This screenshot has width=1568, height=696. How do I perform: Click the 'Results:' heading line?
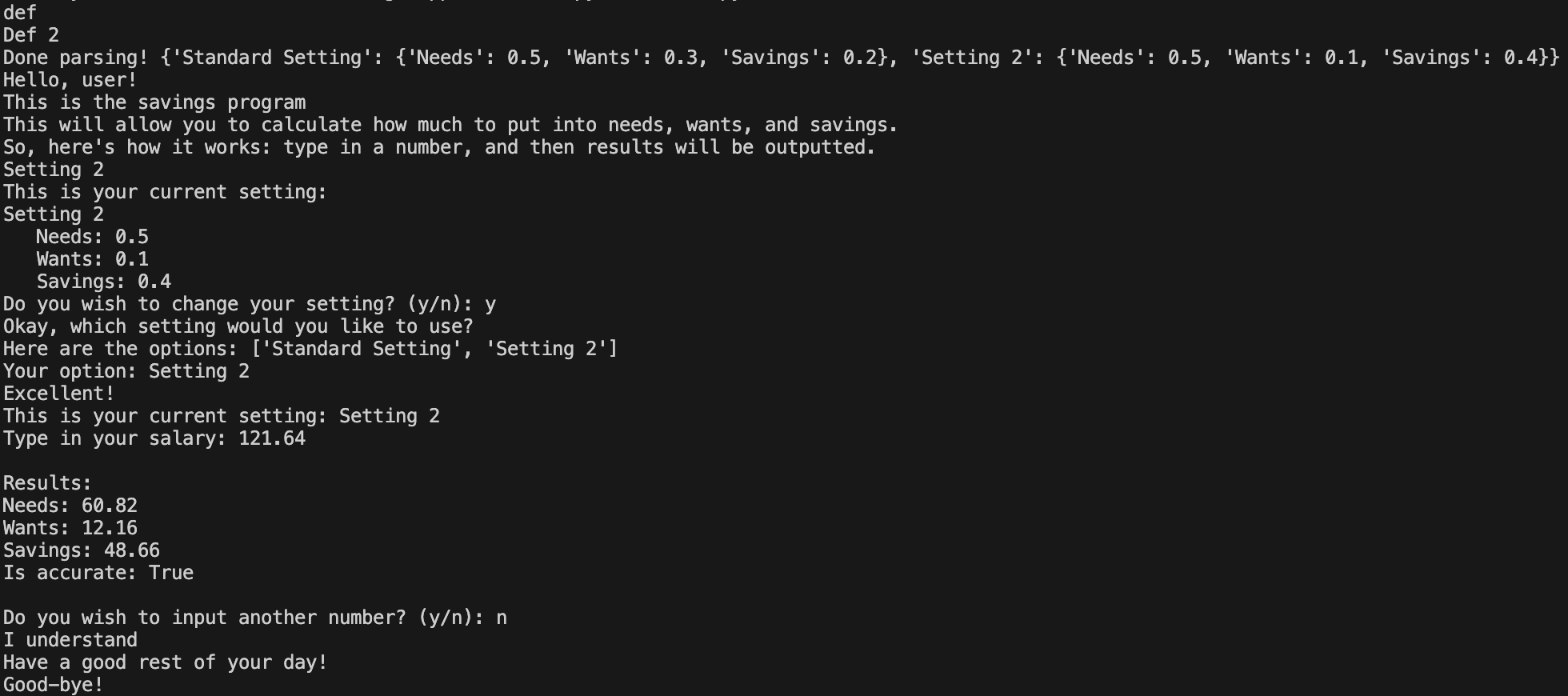pyautogui.click(x=48, y=483)
